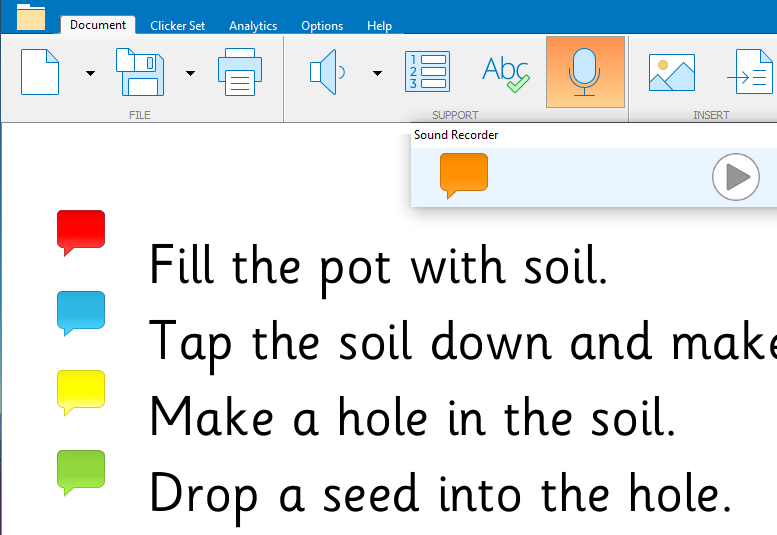The height and width of the screenshot is (535, 777).
Task: Expand the dropdown arrow beside new document
Action: (x=90, y=73)
